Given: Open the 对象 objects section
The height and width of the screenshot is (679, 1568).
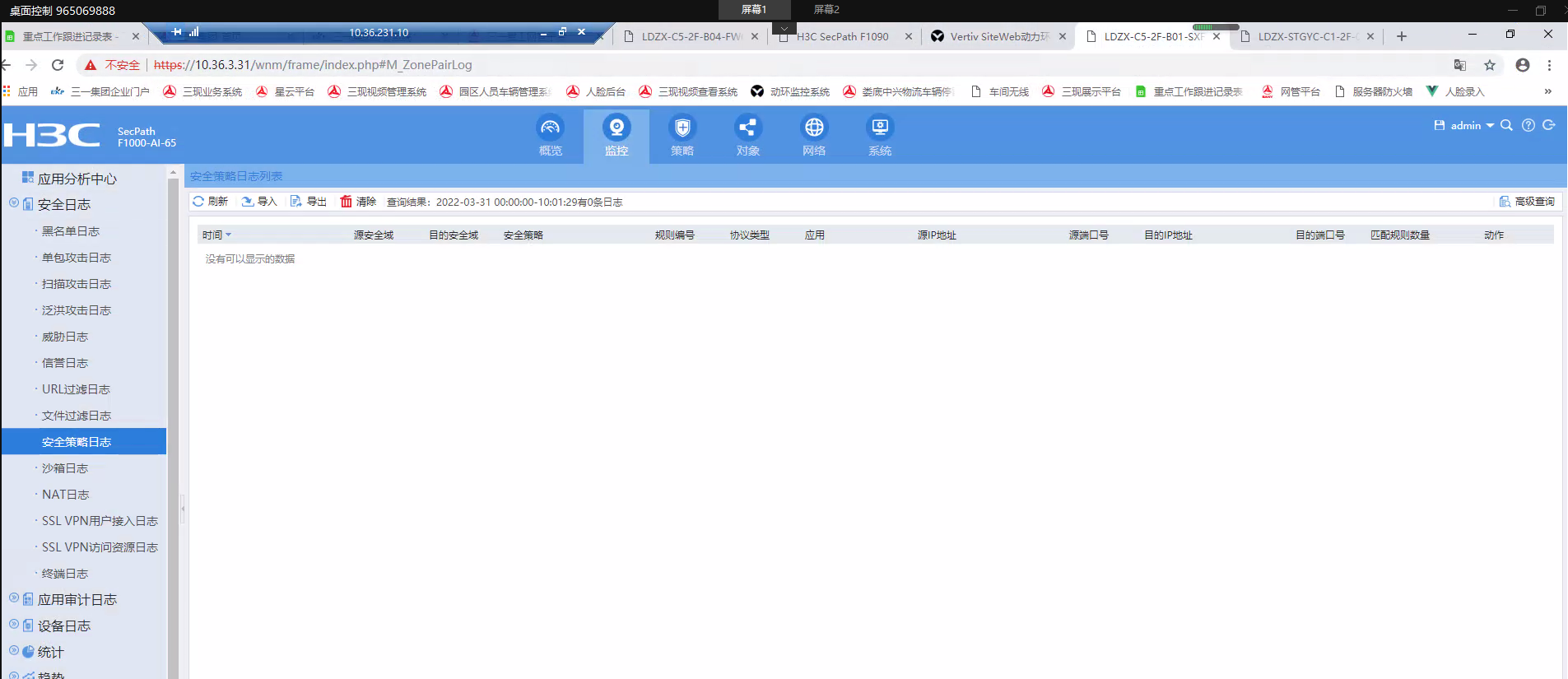Looking at the screenshot, I should [x=748, y=136].
